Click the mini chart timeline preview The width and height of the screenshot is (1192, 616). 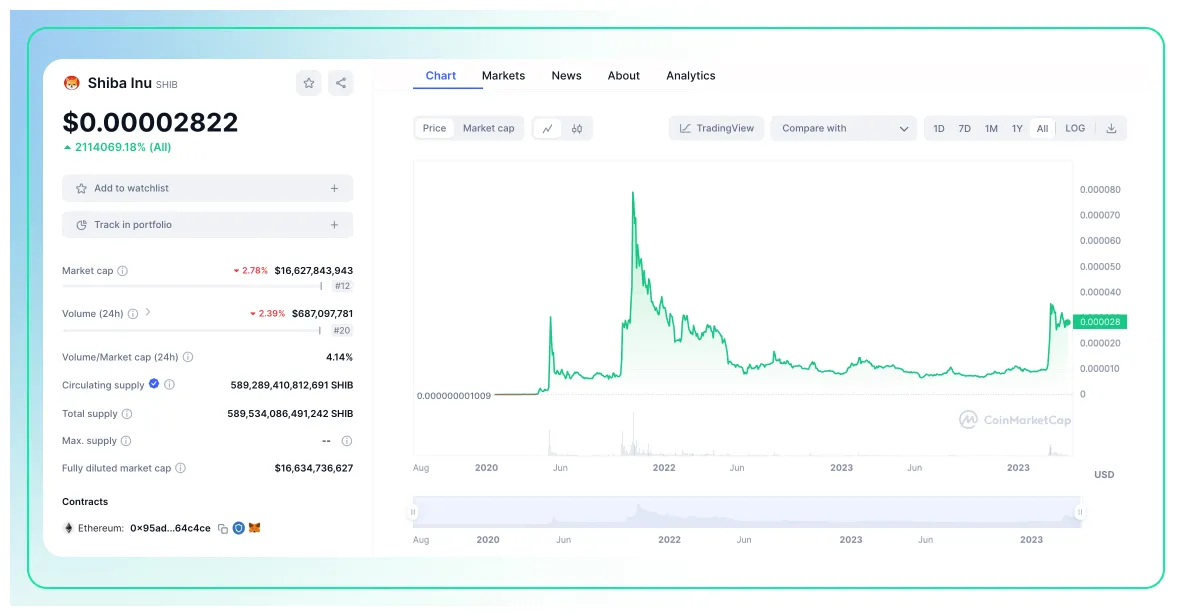[x=745, y=510]
